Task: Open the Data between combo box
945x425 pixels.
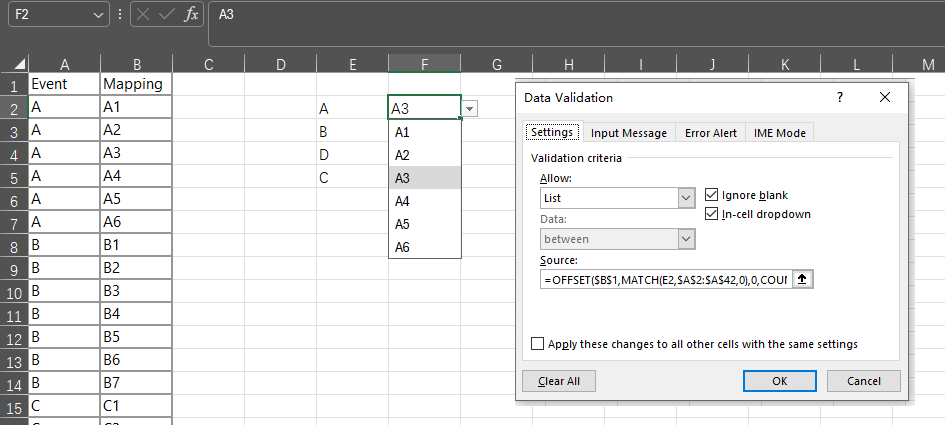Action: 618,239
